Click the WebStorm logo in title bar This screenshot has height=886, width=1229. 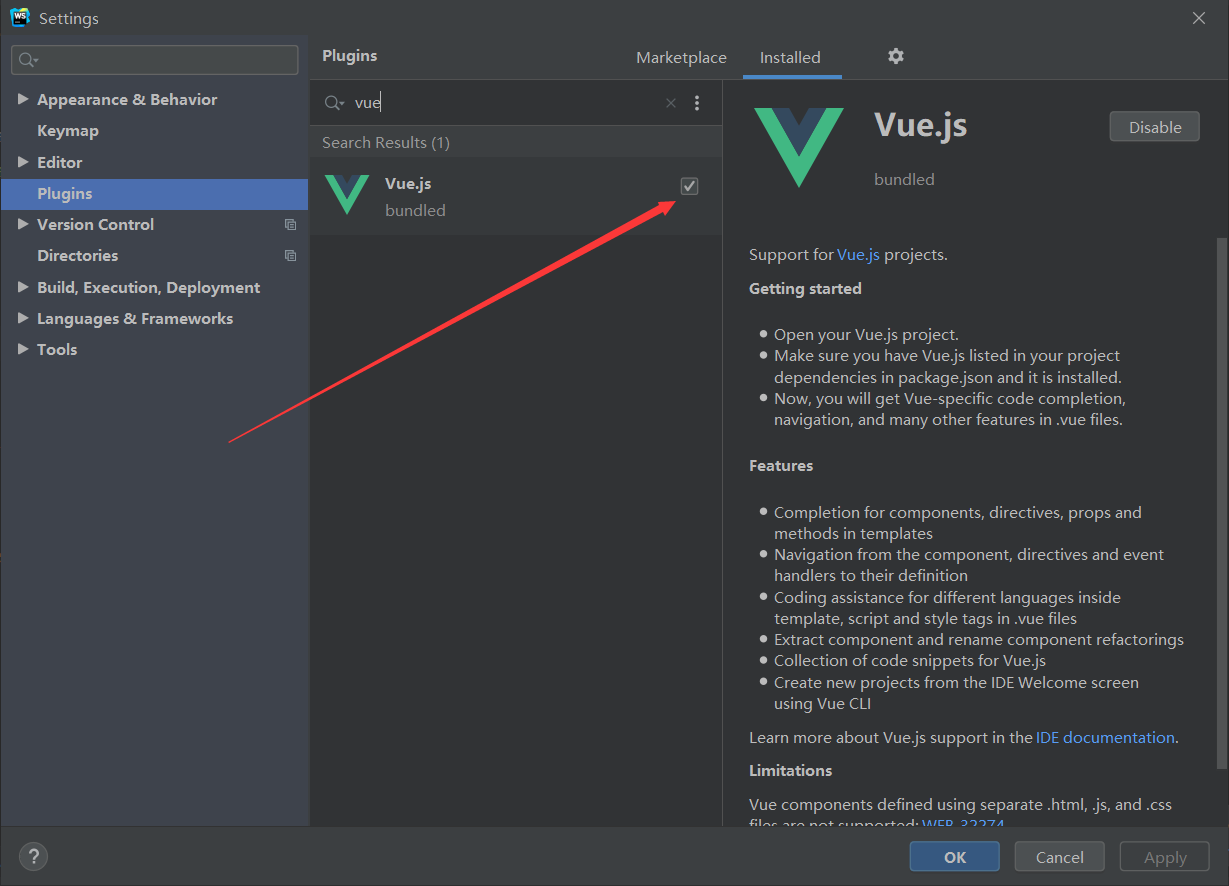click(x=20, y=17)
